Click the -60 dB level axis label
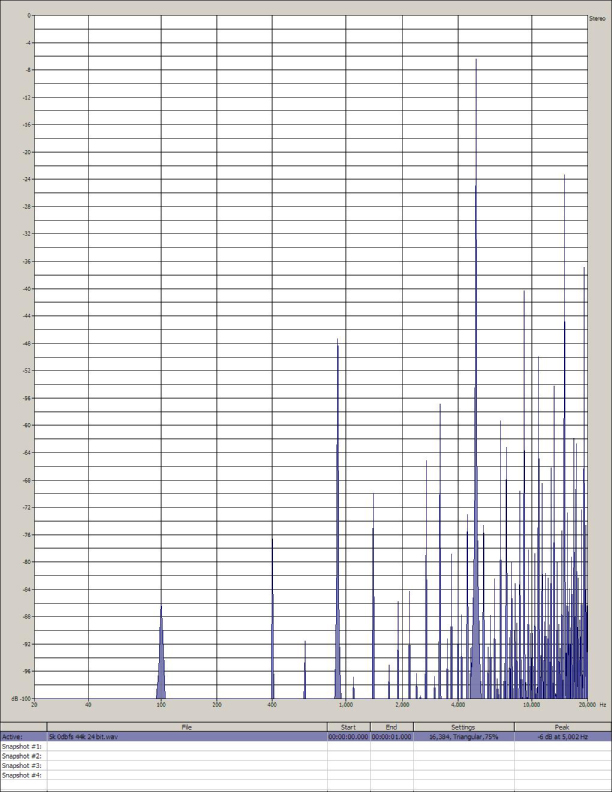Viewport: 612px width, 792px height. click(27, 425)
